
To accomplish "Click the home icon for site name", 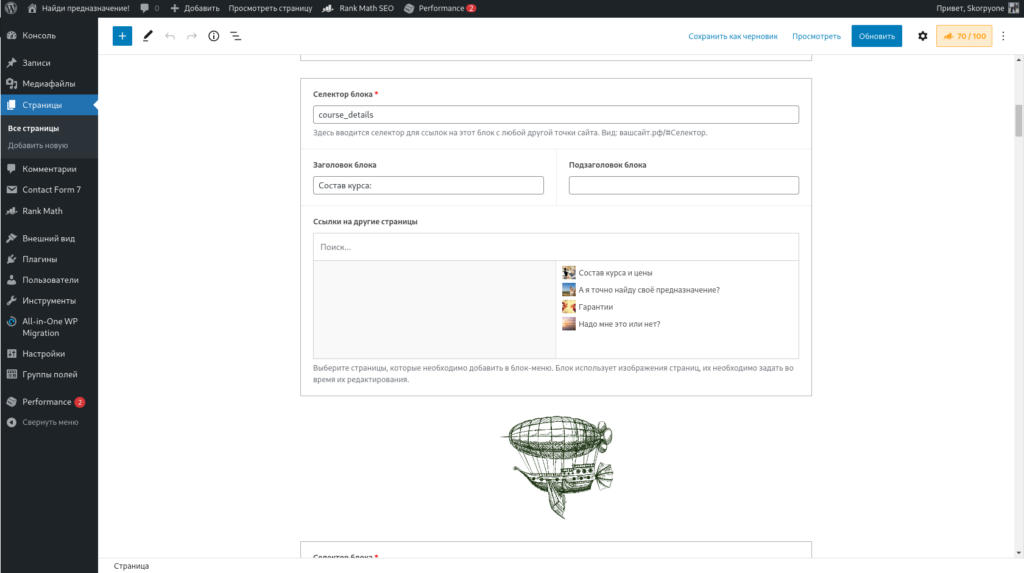I will (32, 8).
